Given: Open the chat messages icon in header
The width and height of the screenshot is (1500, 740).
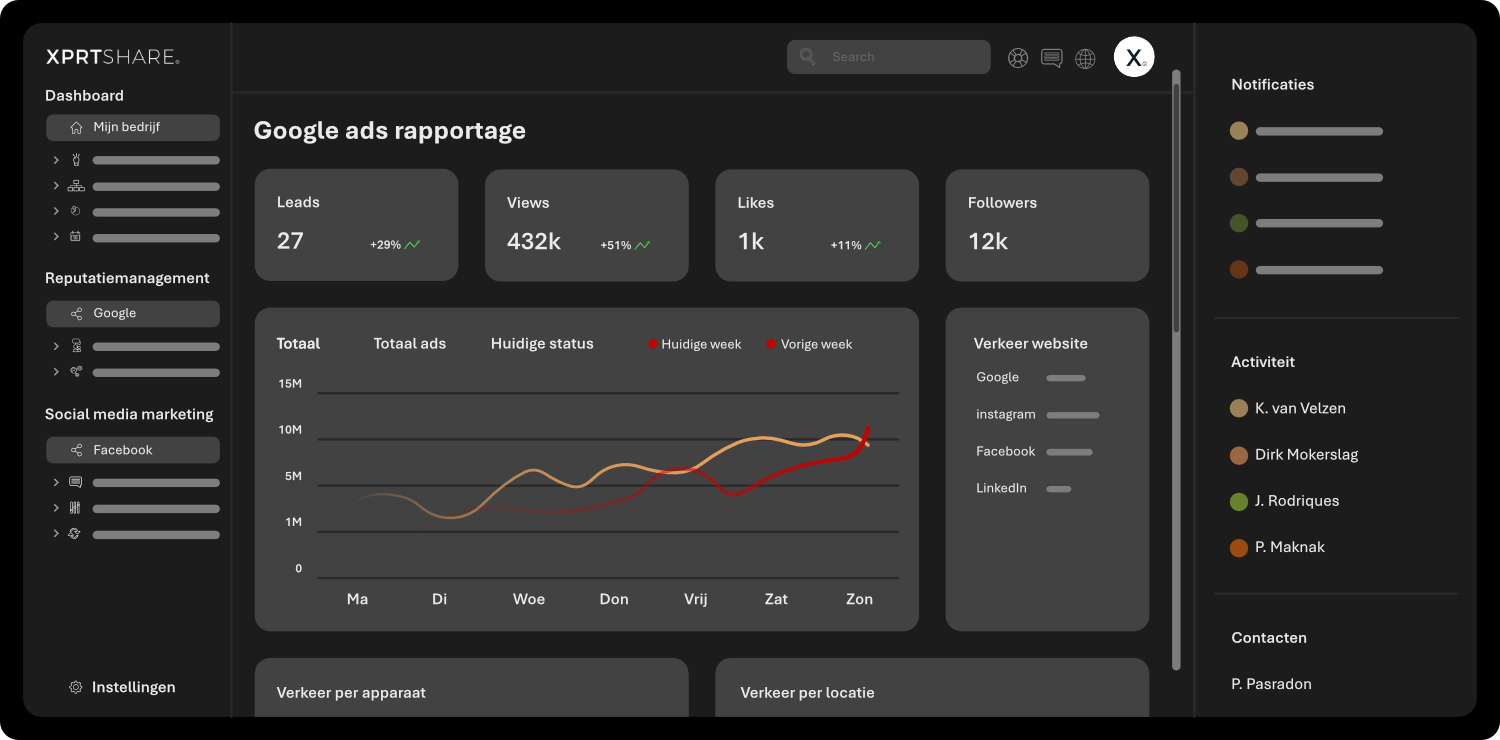Looking at the screenshot, I should point(1051,58).
